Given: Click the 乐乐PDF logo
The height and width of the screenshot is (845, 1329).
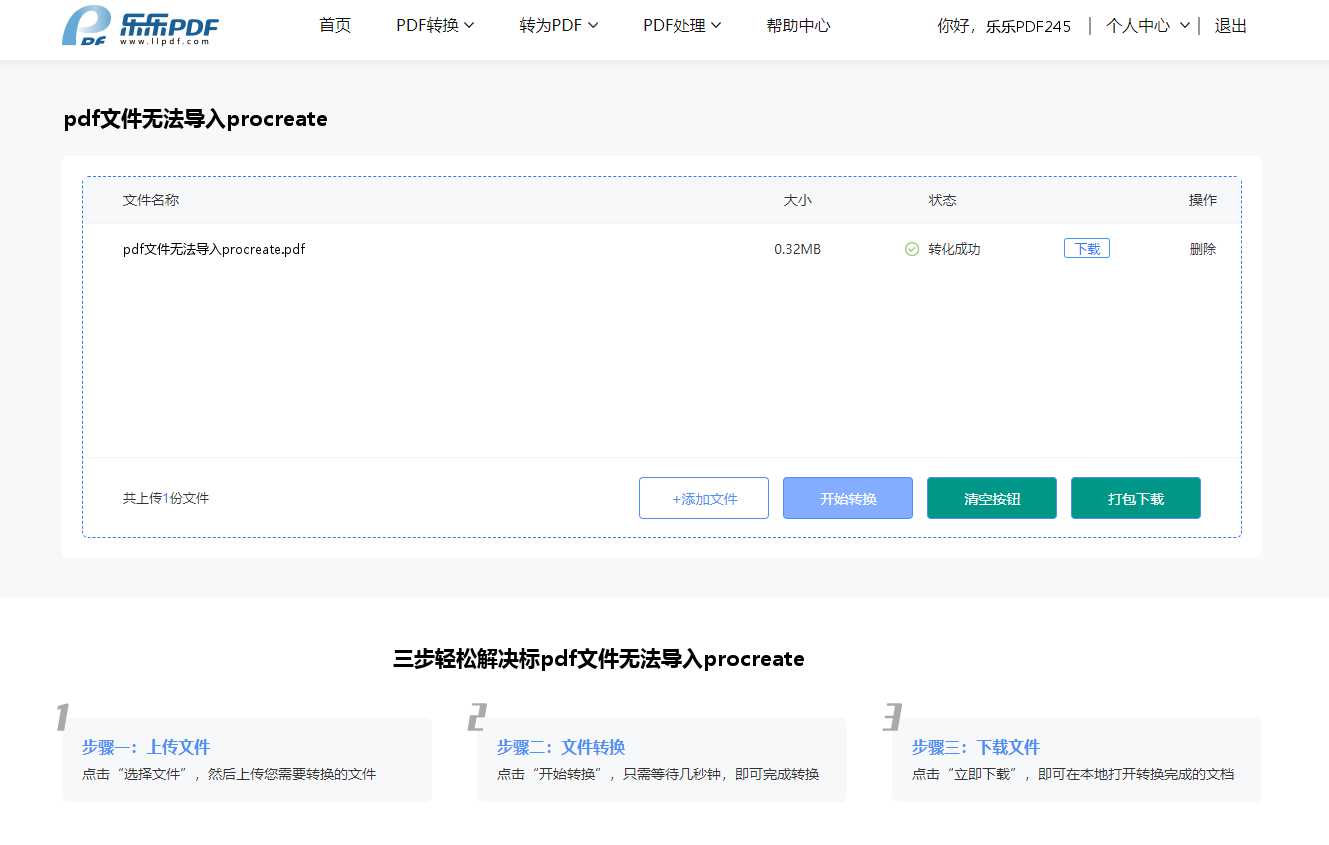Looking at the screenshot, I should coord(140,26).
